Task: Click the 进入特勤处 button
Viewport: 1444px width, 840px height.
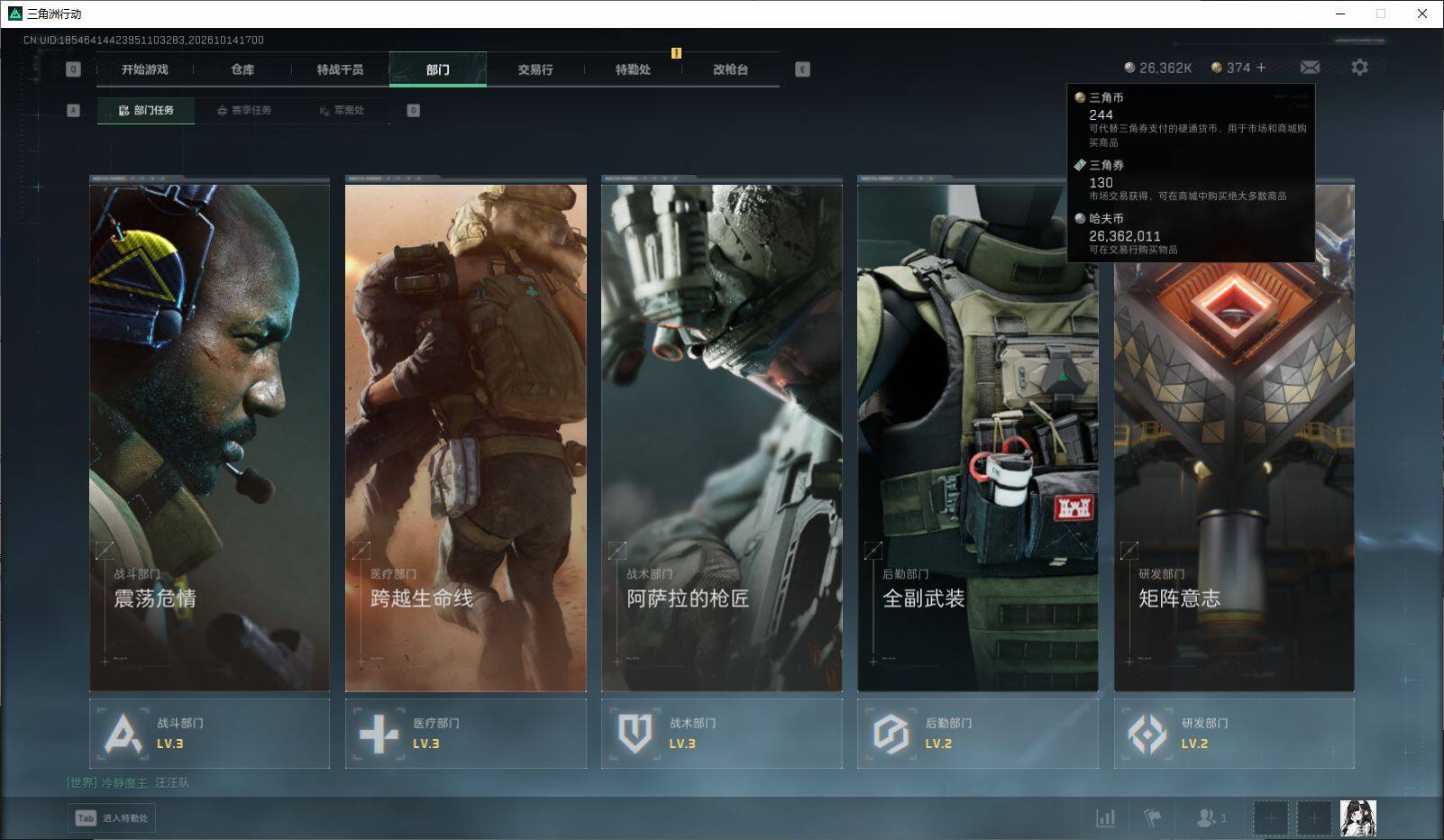Action: click(x=113, y=818)
